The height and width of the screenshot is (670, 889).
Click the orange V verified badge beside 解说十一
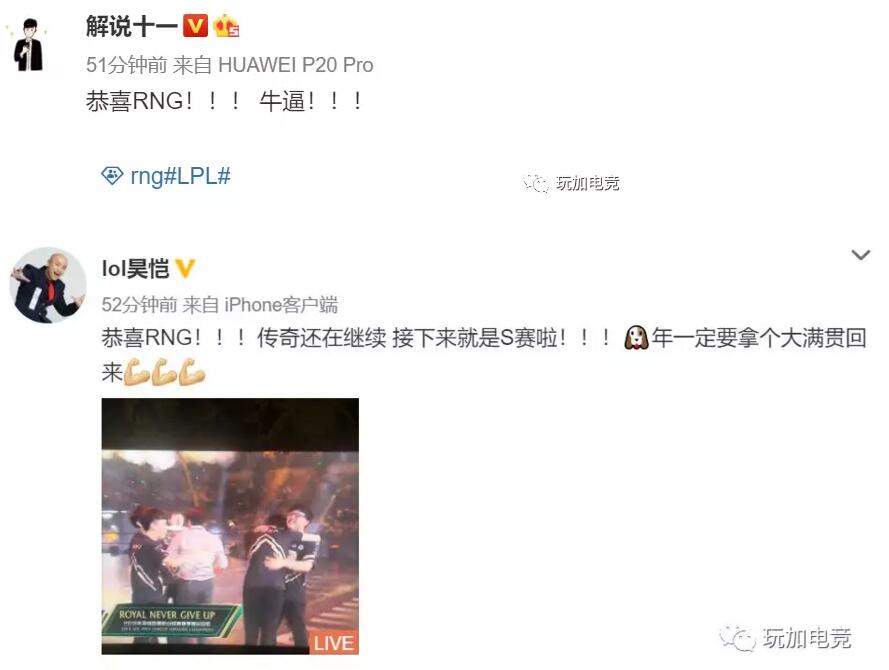coord(195,26)
